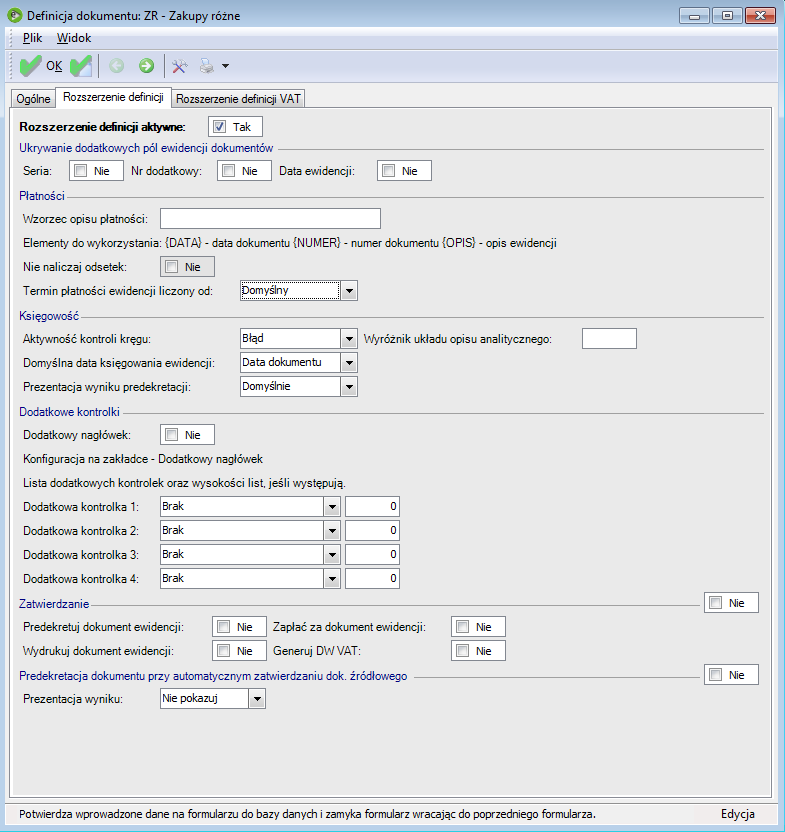Switch to the Rozszerzenie definicji VAT tab
The height and width of the screenshot is (832, 785).
[x=238, y=99]
